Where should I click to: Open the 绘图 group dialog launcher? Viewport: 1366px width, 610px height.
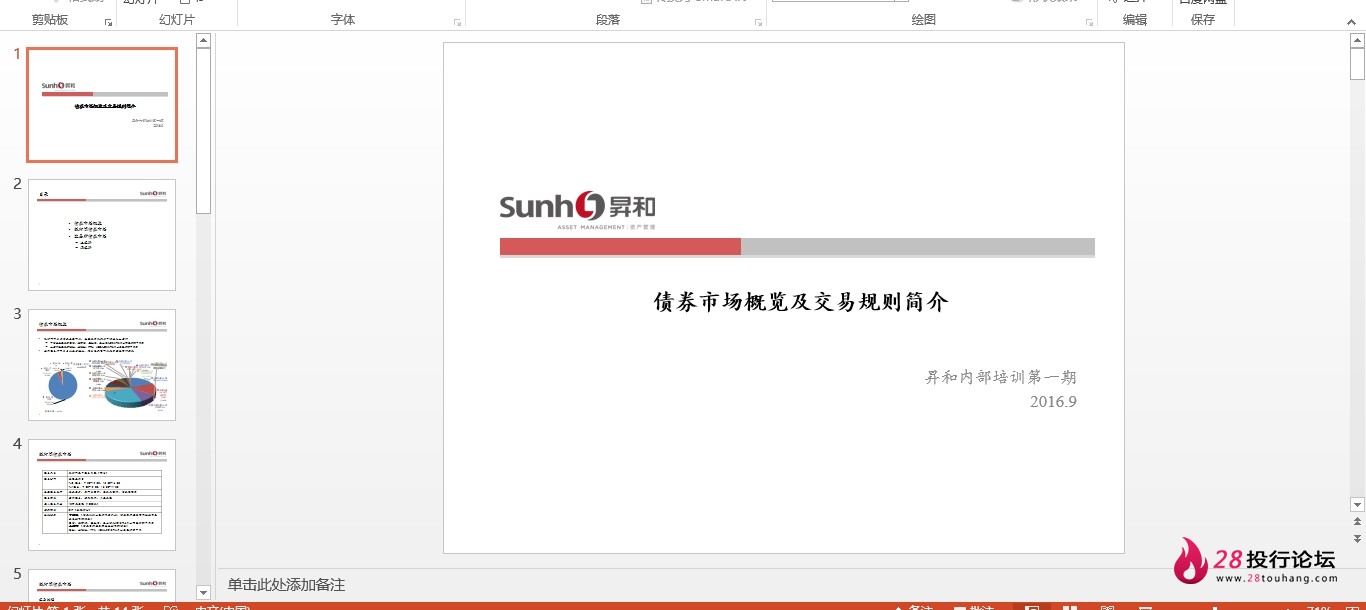[1090, 22]
